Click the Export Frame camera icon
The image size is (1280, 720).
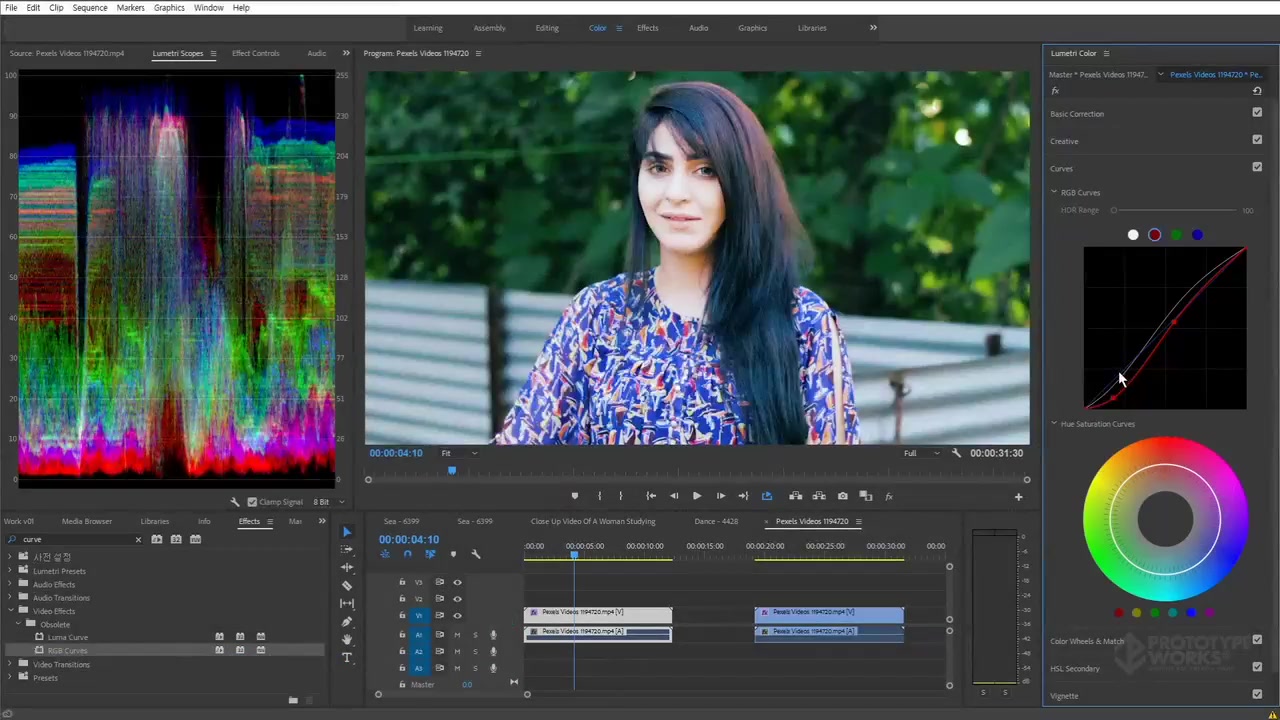[x=842, y=496]
